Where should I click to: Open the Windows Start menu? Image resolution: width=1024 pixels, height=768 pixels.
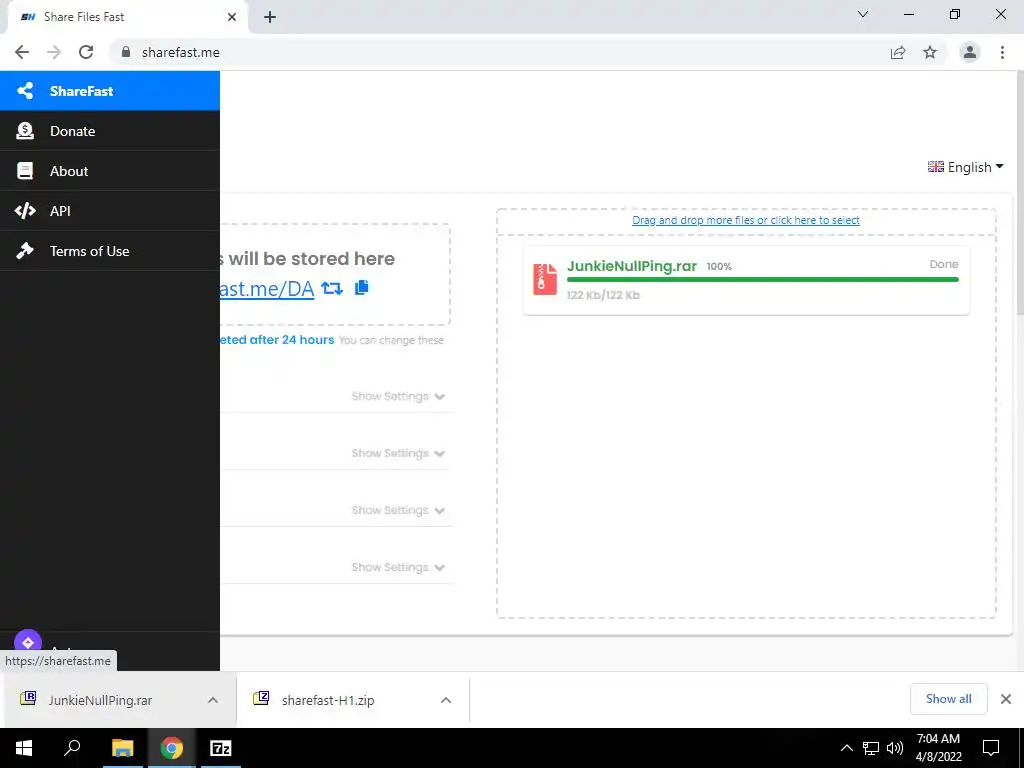pyautogui.click(x=24, y=748)
